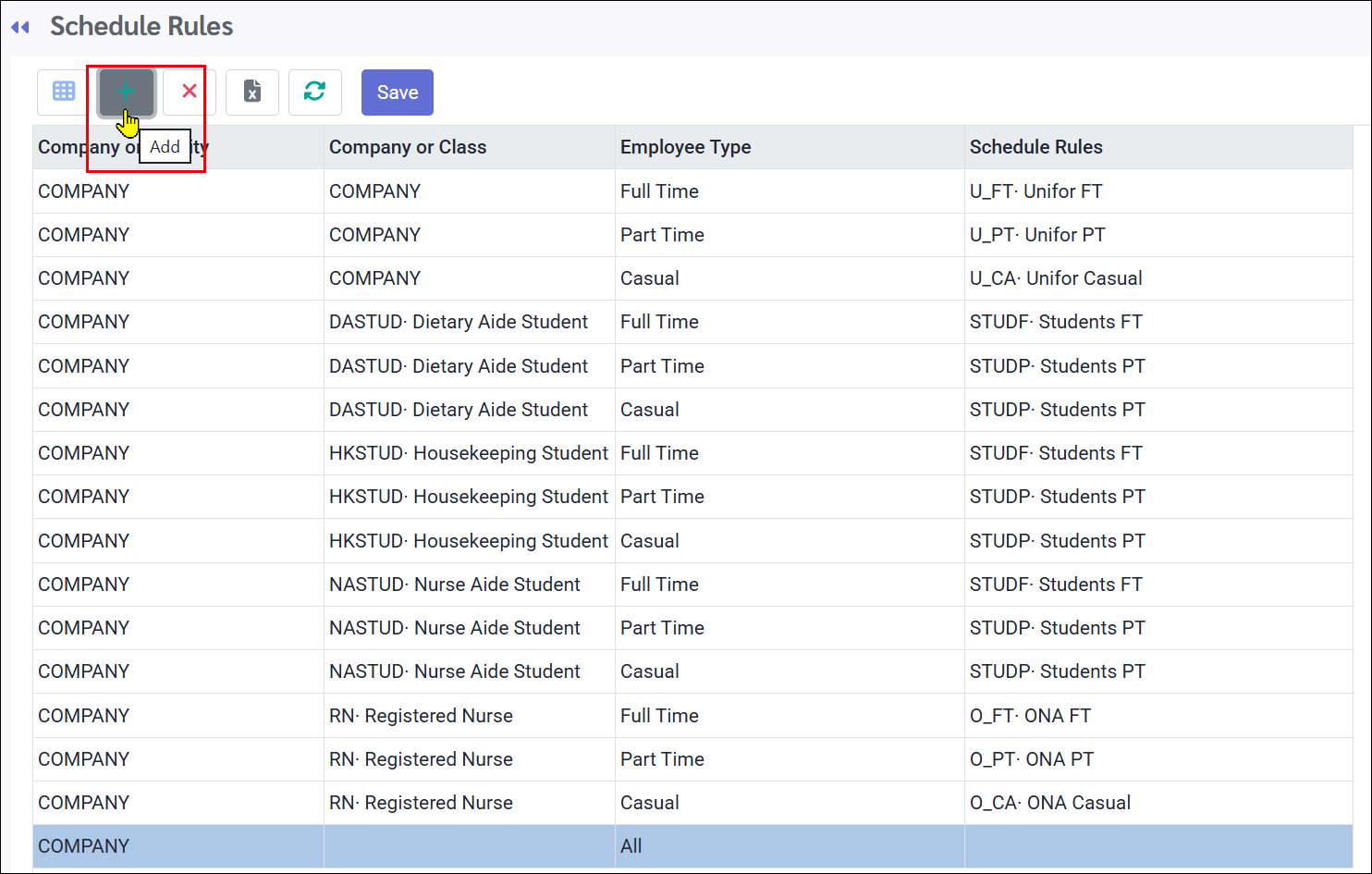Click DASTUD· Dietary Aide Student Casual row
Screen dimensions: 1372x874
[x=692, y=410]
